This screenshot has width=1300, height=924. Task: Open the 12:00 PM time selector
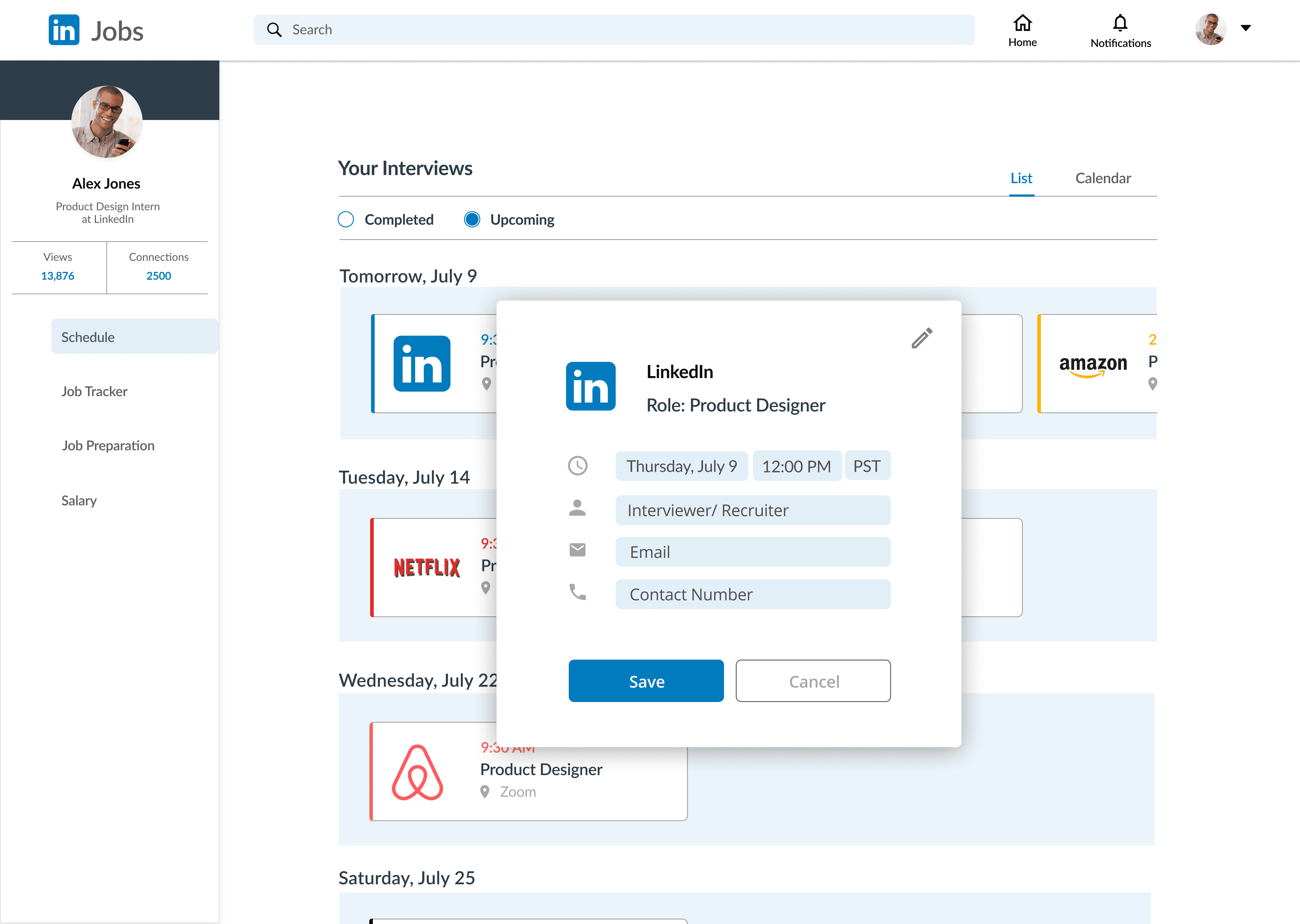pyautogui.click(x=796, y=467)
